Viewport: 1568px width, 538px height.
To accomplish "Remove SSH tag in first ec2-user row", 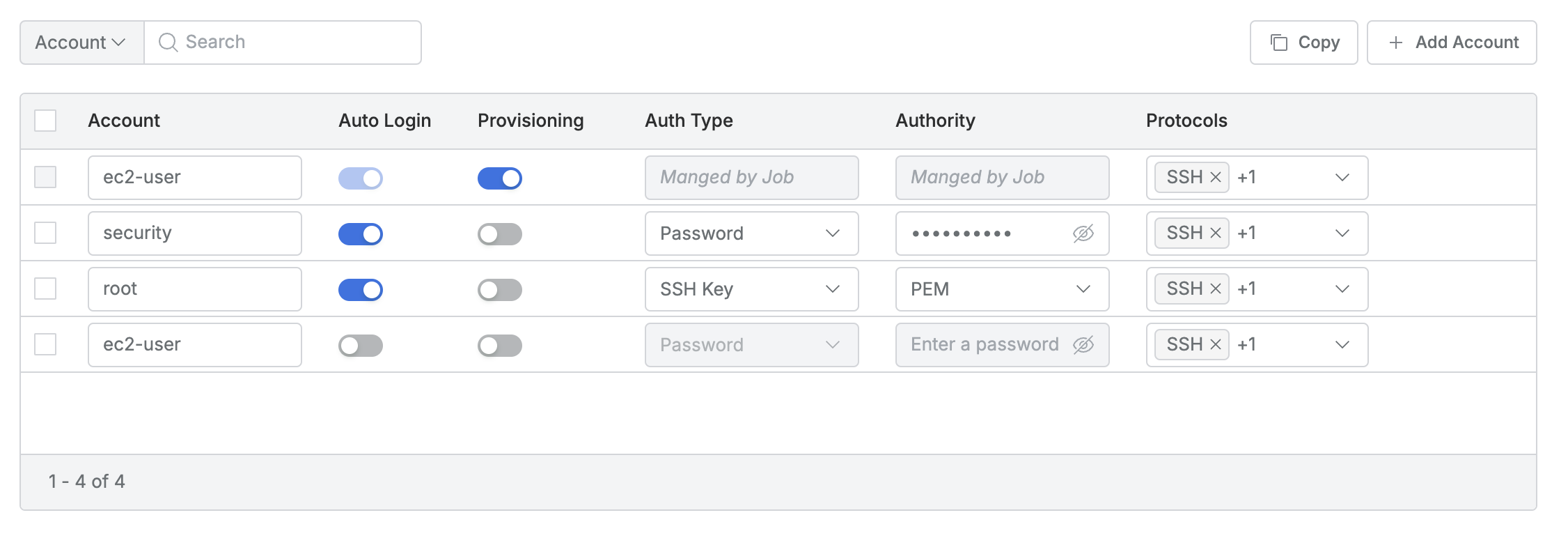I will coord(1216,177).
